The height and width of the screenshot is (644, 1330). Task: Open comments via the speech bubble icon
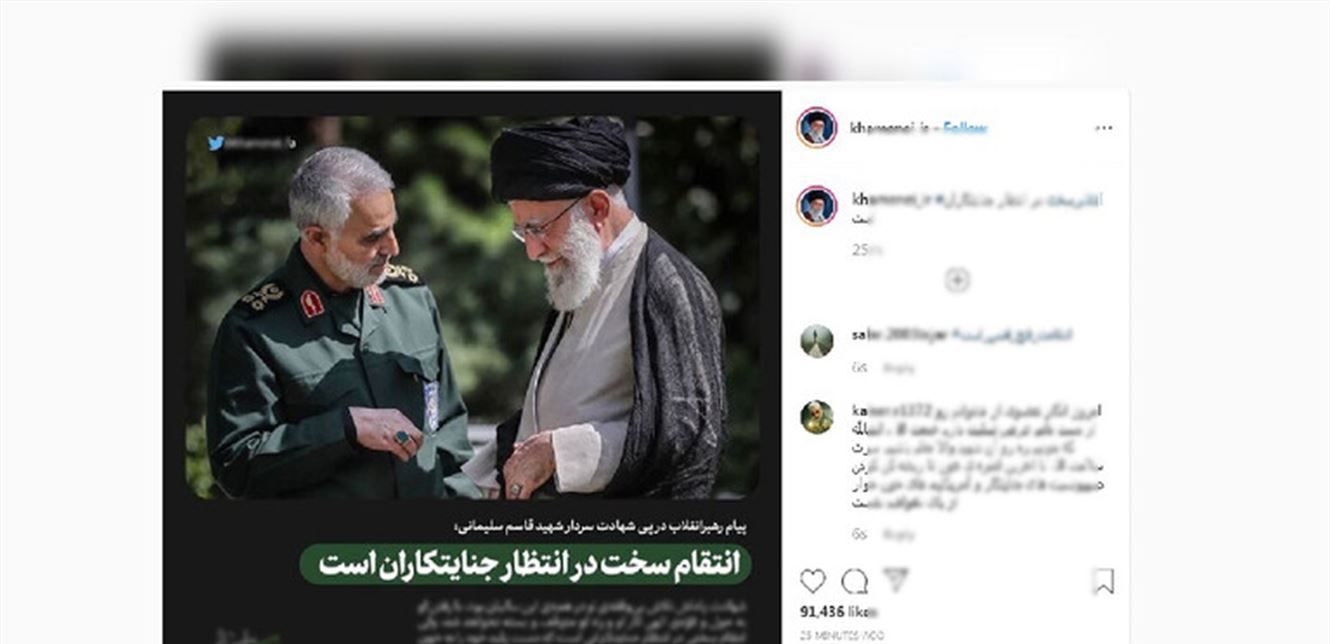(854, 581)
